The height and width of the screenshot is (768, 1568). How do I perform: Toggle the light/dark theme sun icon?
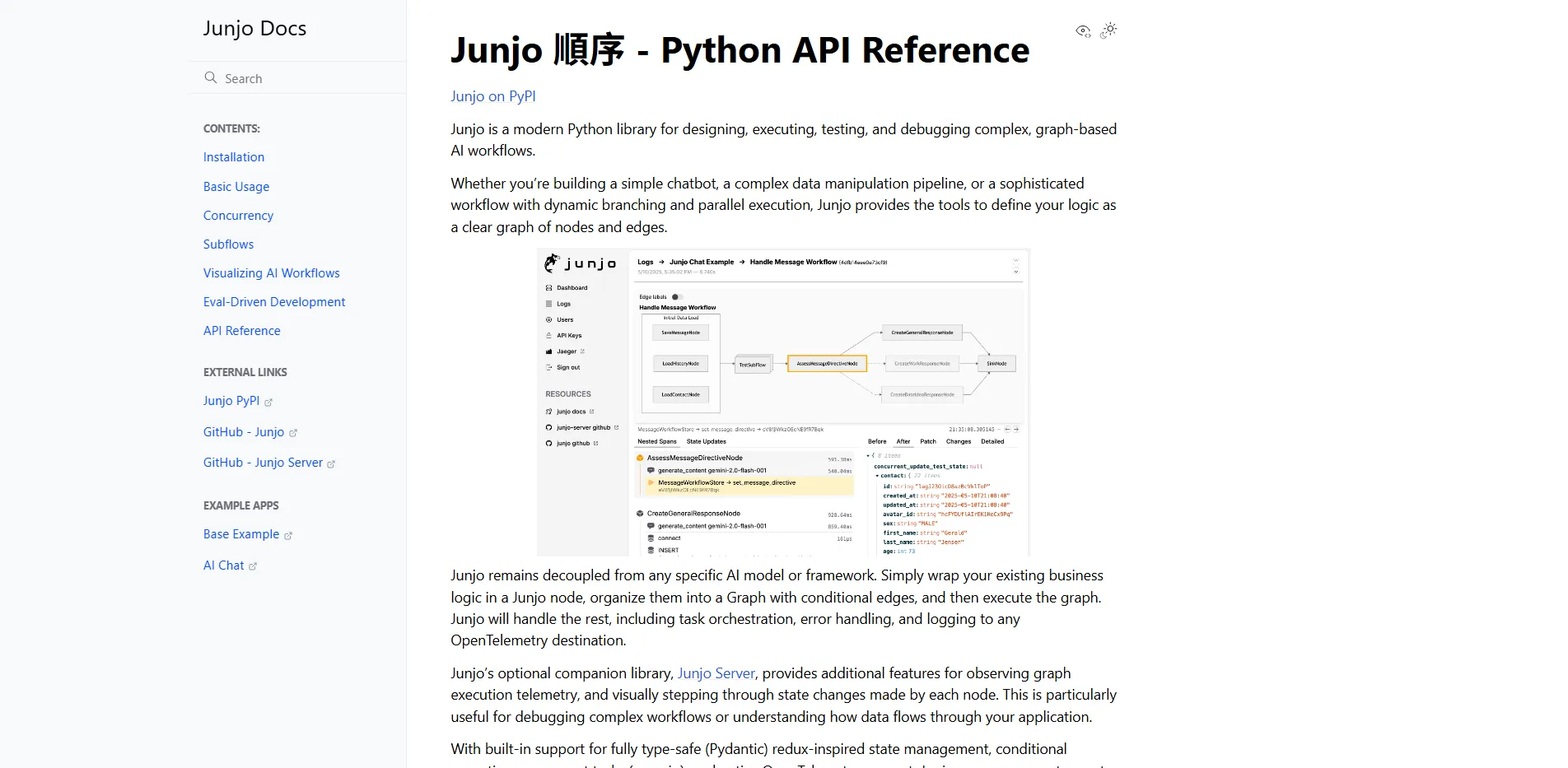(x=1109, y=30)
